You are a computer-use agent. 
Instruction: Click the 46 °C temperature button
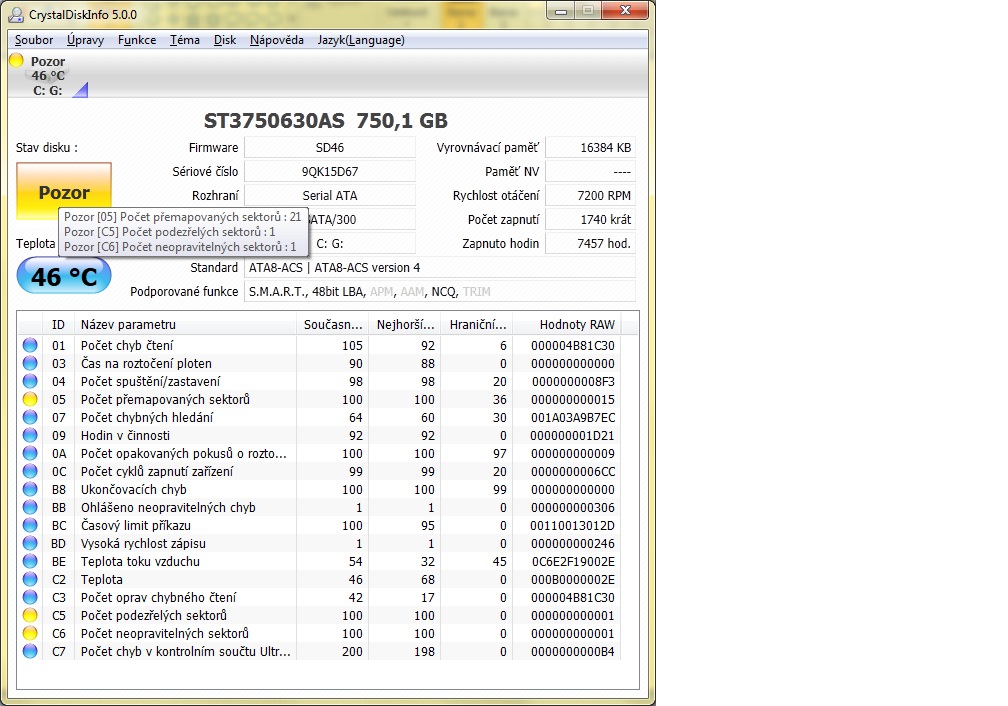click(64, 276)
